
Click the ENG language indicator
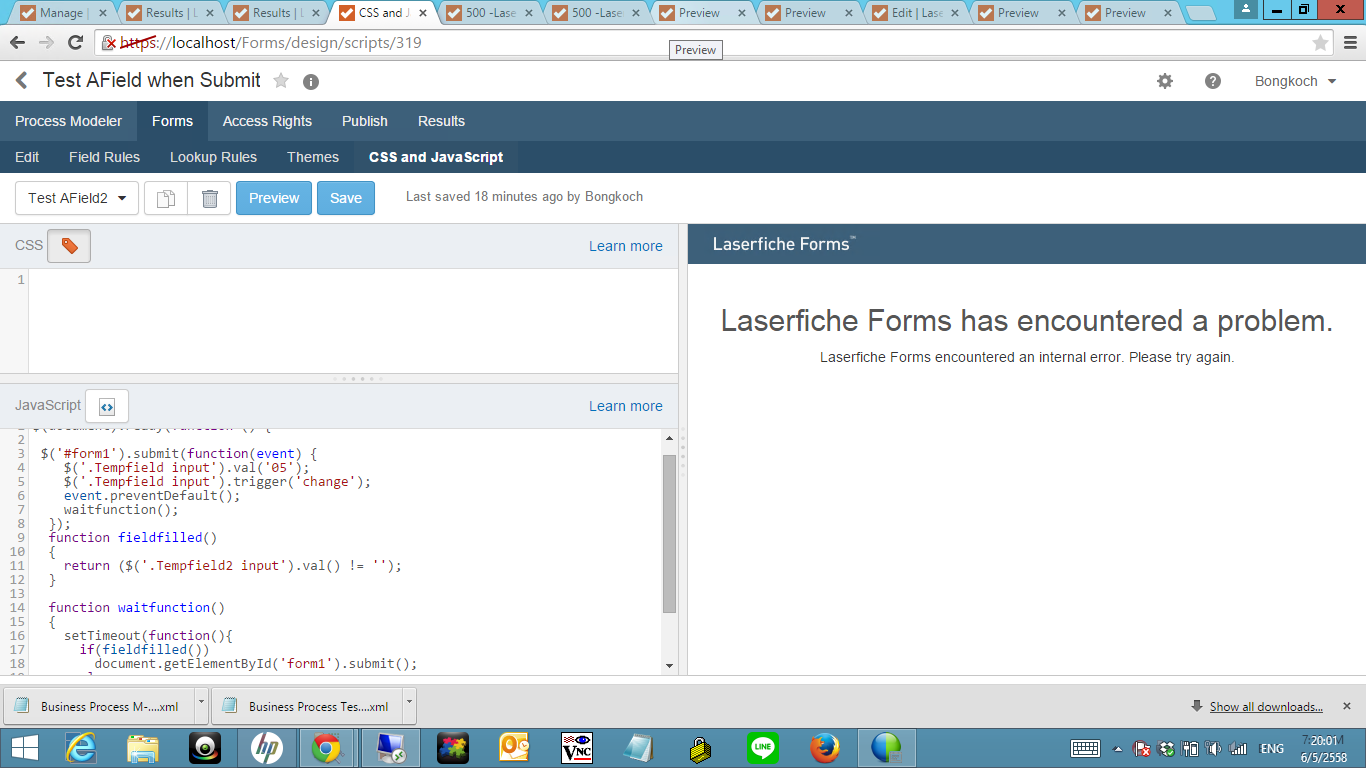(x=1271, y=748)
